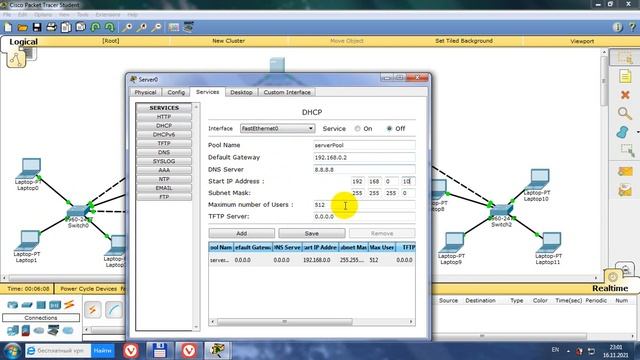
Task: Open file via folder toolbar icon
Action: click(x=22, y=27)
